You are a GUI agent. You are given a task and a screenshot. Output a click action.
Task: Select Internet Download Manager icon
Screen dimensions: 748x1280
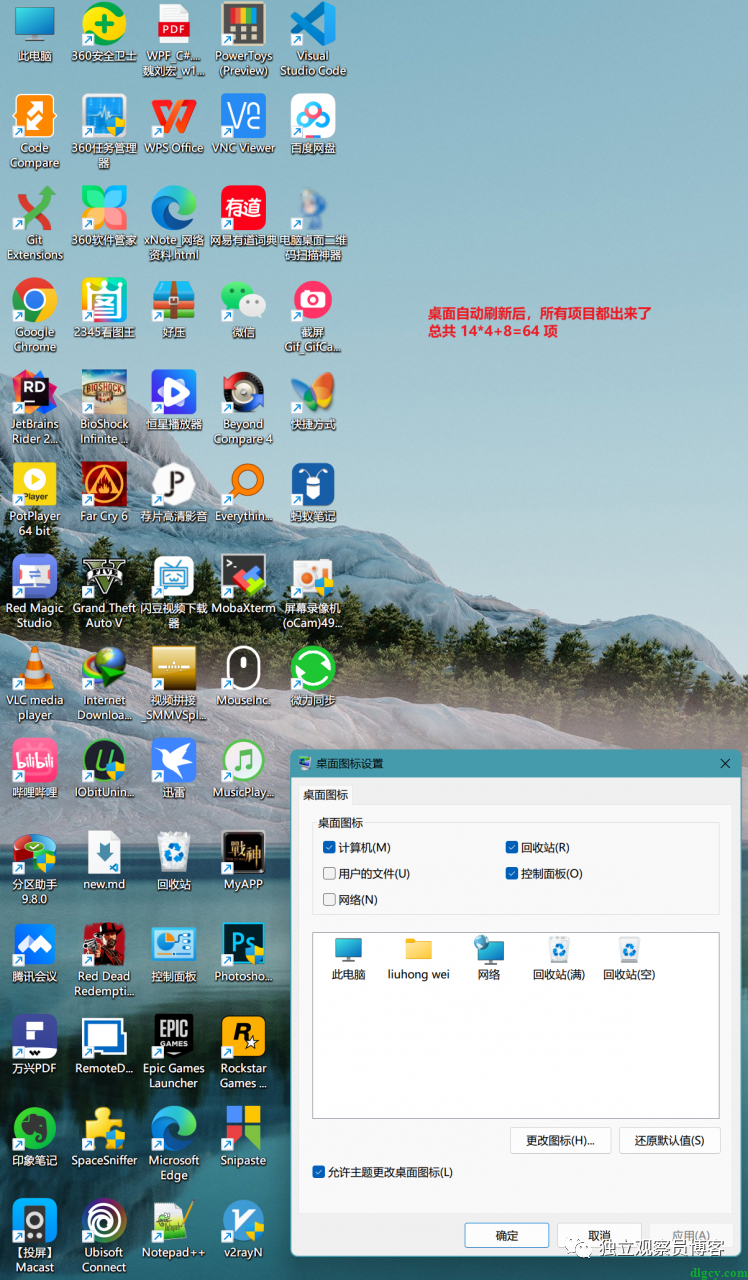[x=104, y=684]
